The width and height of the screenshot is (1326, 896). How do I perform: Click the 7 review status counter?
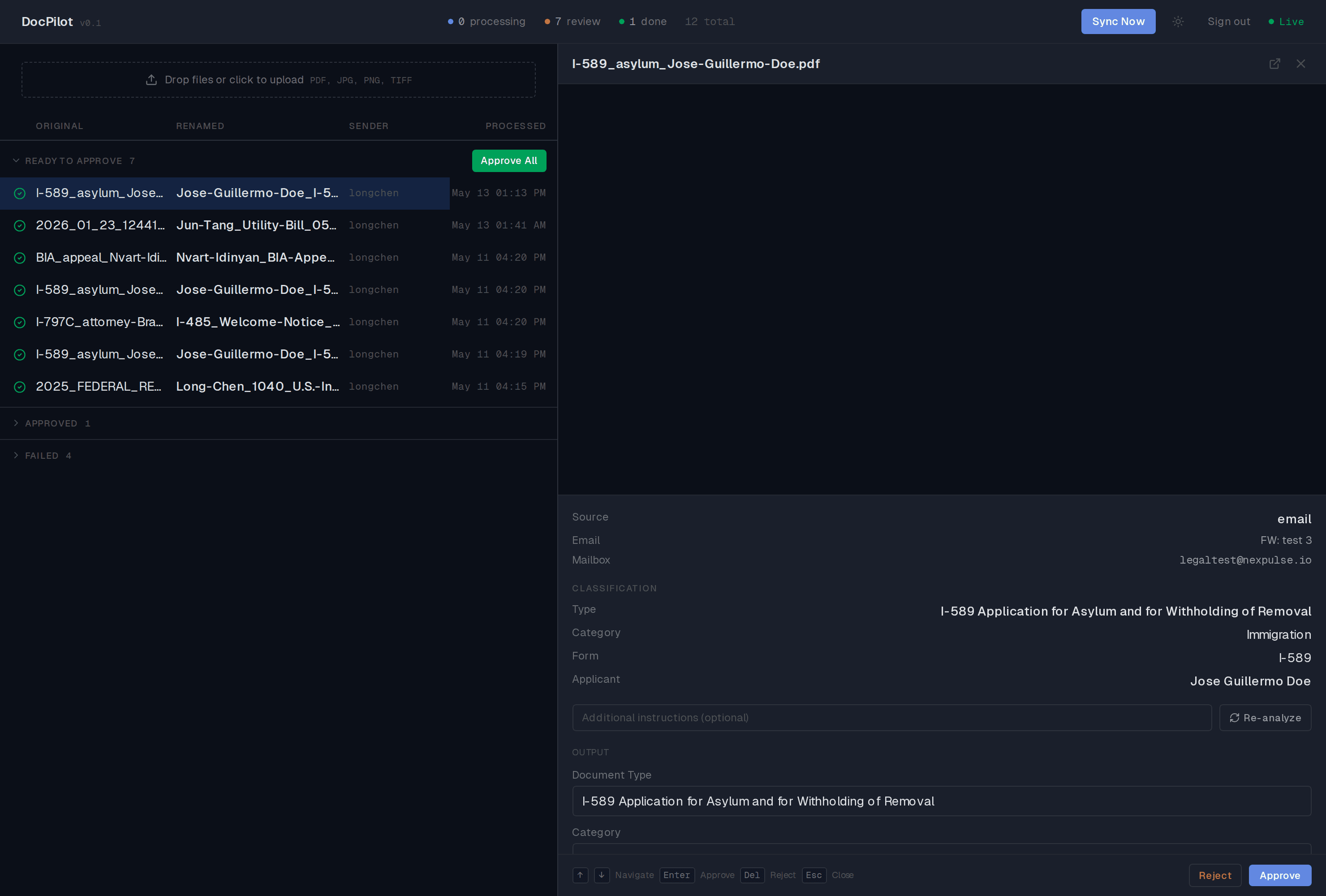(x=572, y=22)
